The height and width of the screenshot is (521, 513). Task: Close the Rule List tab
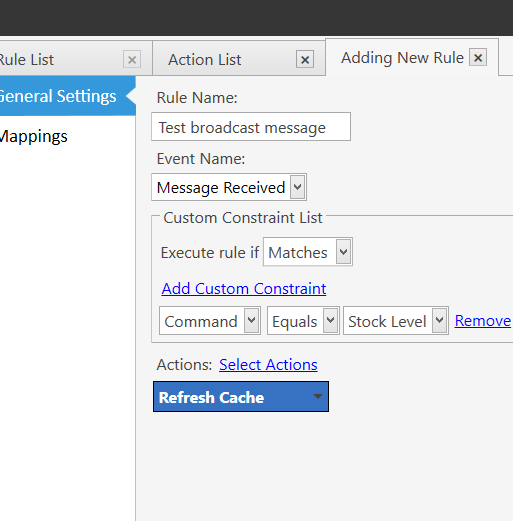[132, 60]
